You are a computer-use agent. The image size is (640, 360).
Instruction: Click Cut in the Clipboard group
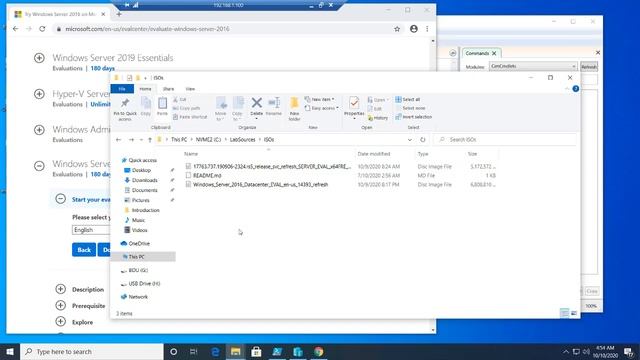(x=180, y=100)
